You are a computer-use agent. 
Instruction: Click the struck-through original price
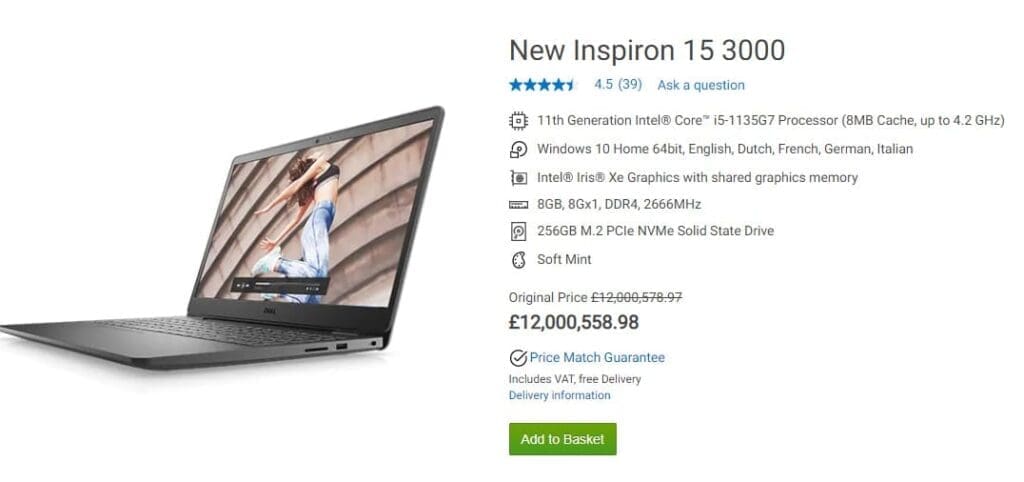(637, 297)
